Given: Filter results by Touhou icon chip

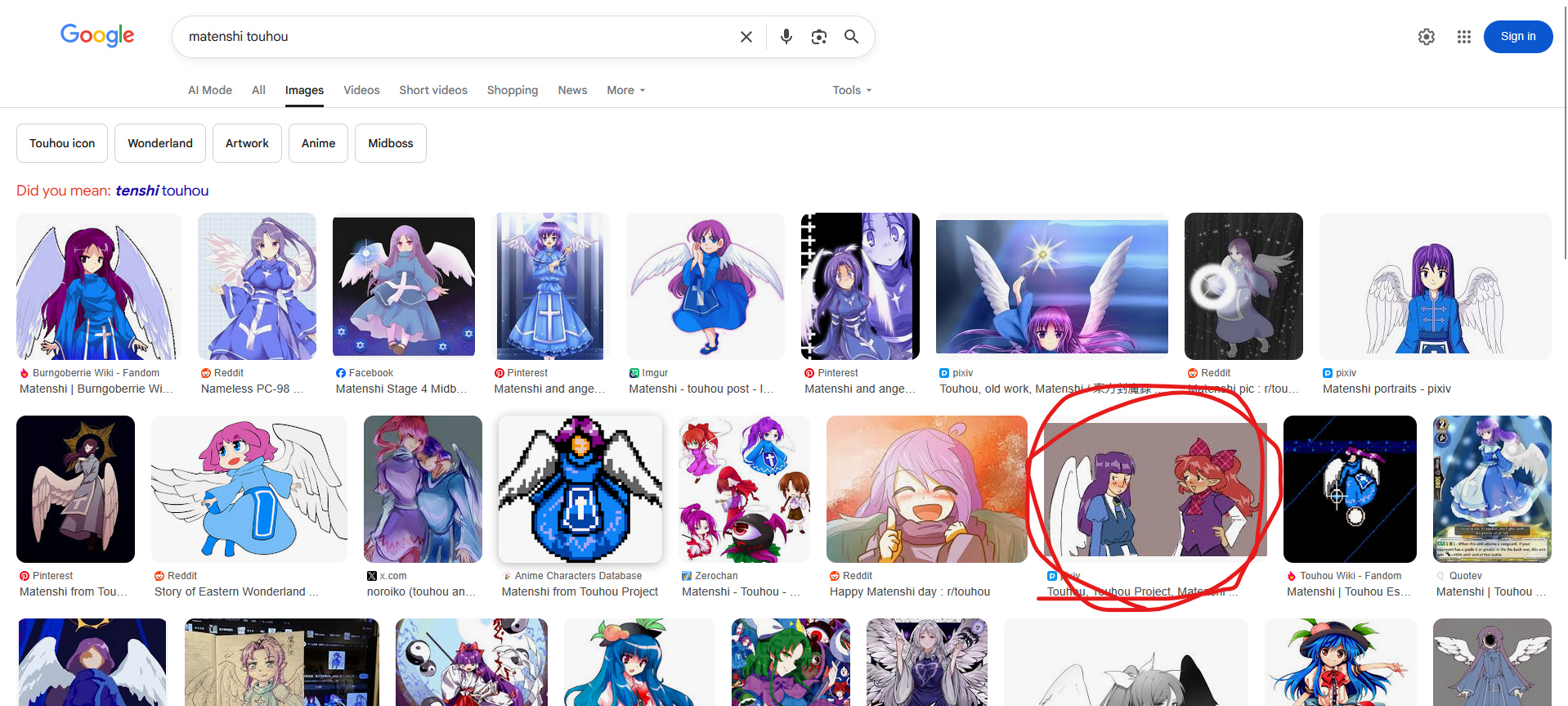Looking at the screenshot, I should pyautogui.click(x=62, y=143).
